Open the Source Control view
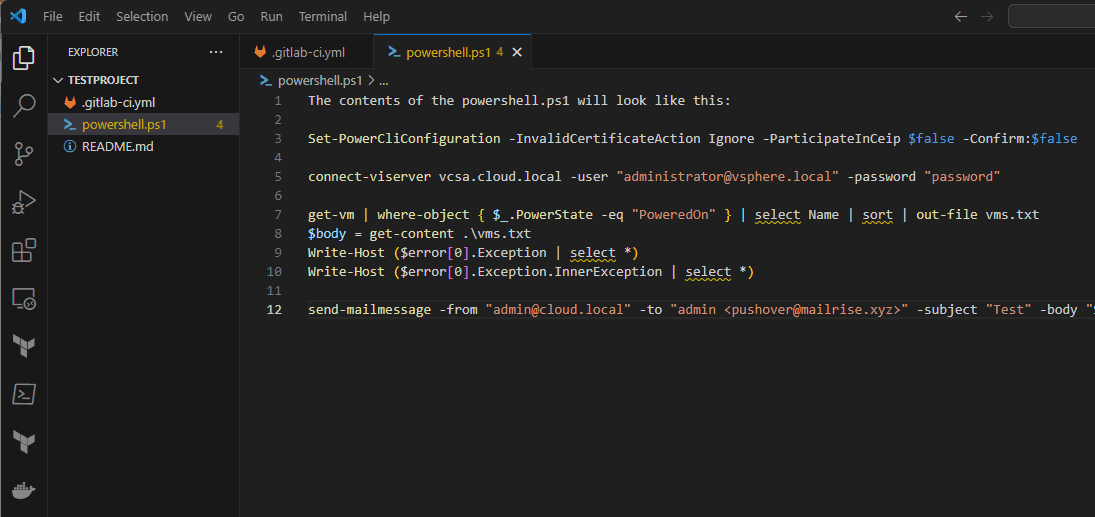This screenshot has height=517, width=1095. pos(23,153)
